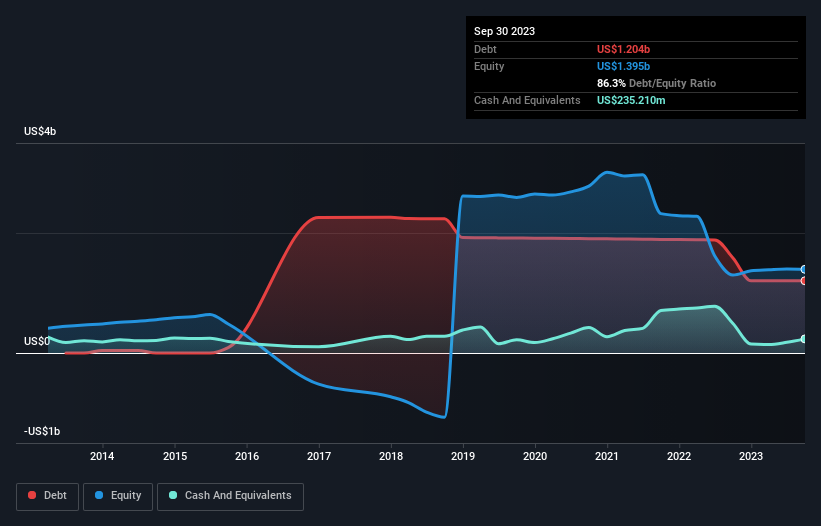Click the 2018 x-axis label
Screen dimensions: 821x526
point(391,456)
